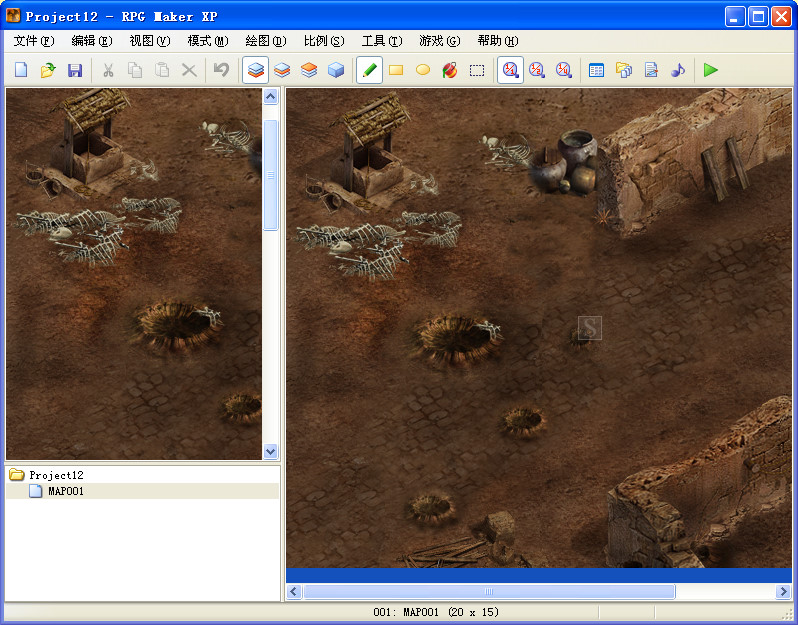The height and width of the screenshot is (625, 798).
Task: Click the map view scroll right arrow
Action: [x=783, y=591]
